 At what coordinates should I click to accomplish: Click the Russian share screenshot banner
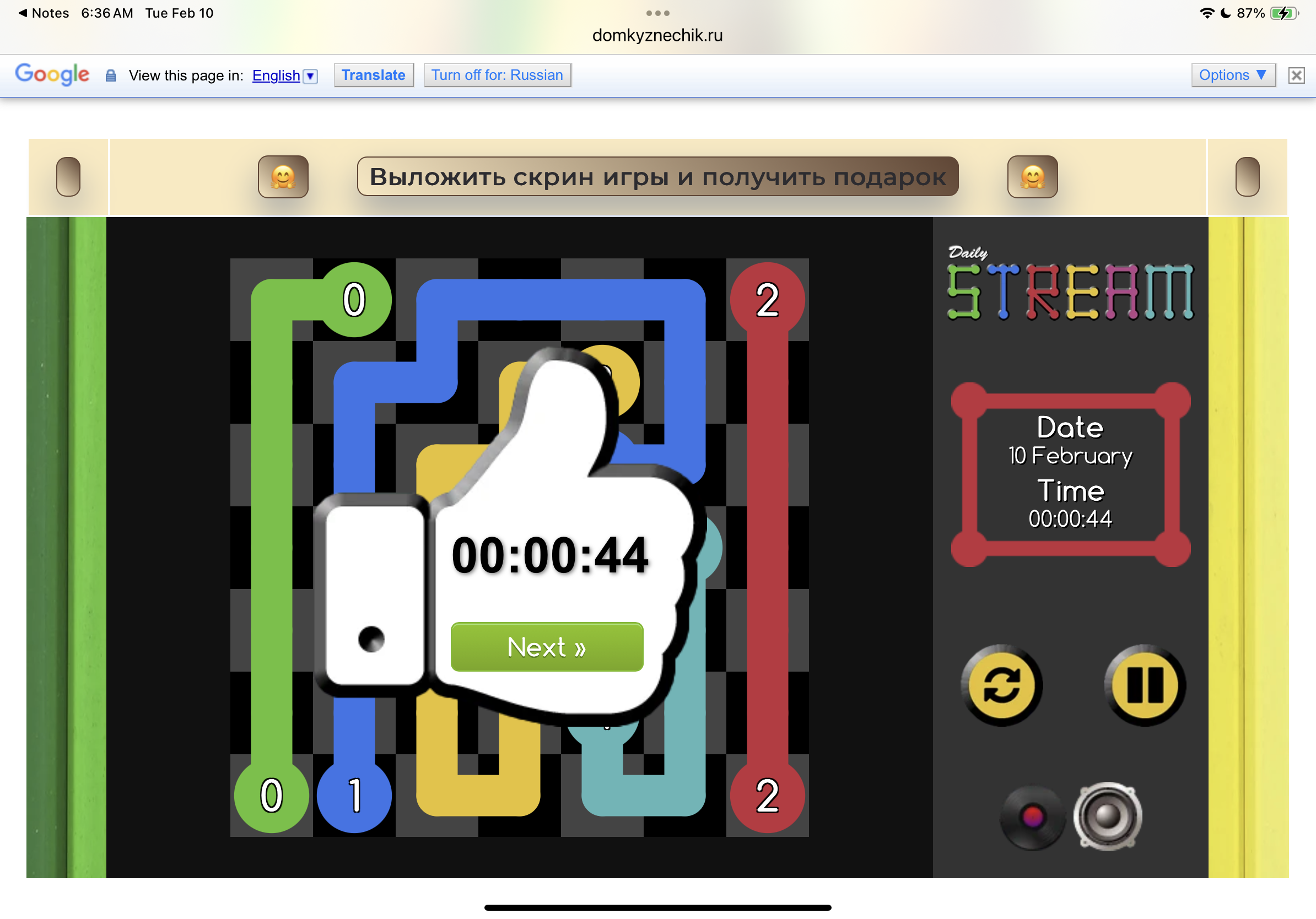click(657, 176)
